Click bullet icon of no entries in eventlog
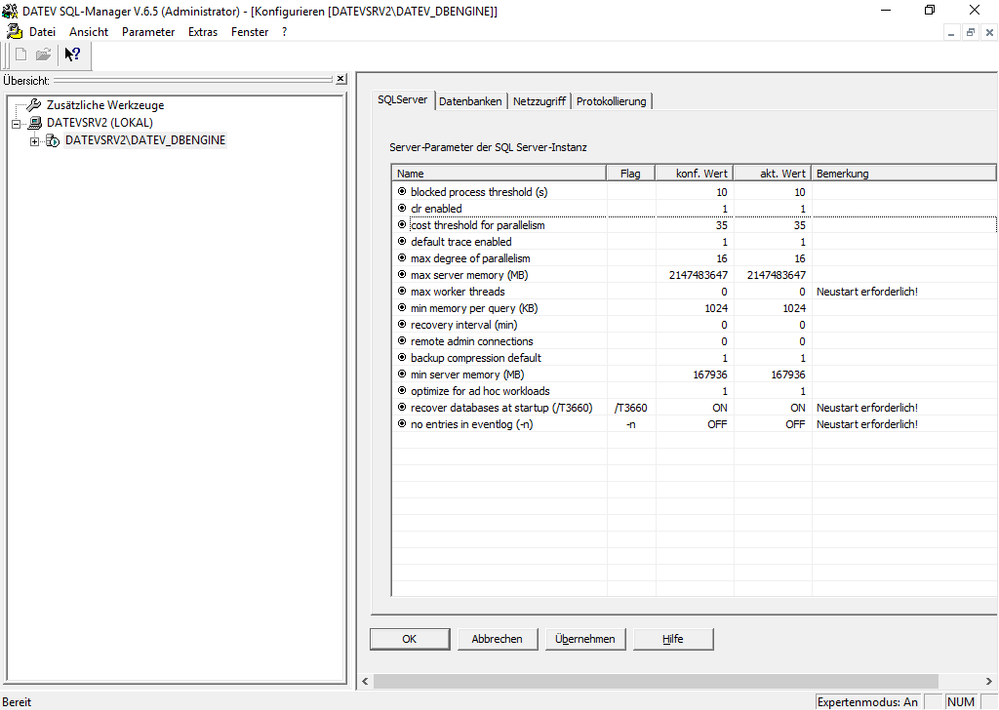The width and height of the screenshot is (999, 710). pyautogui.click(x=402, y=423)
